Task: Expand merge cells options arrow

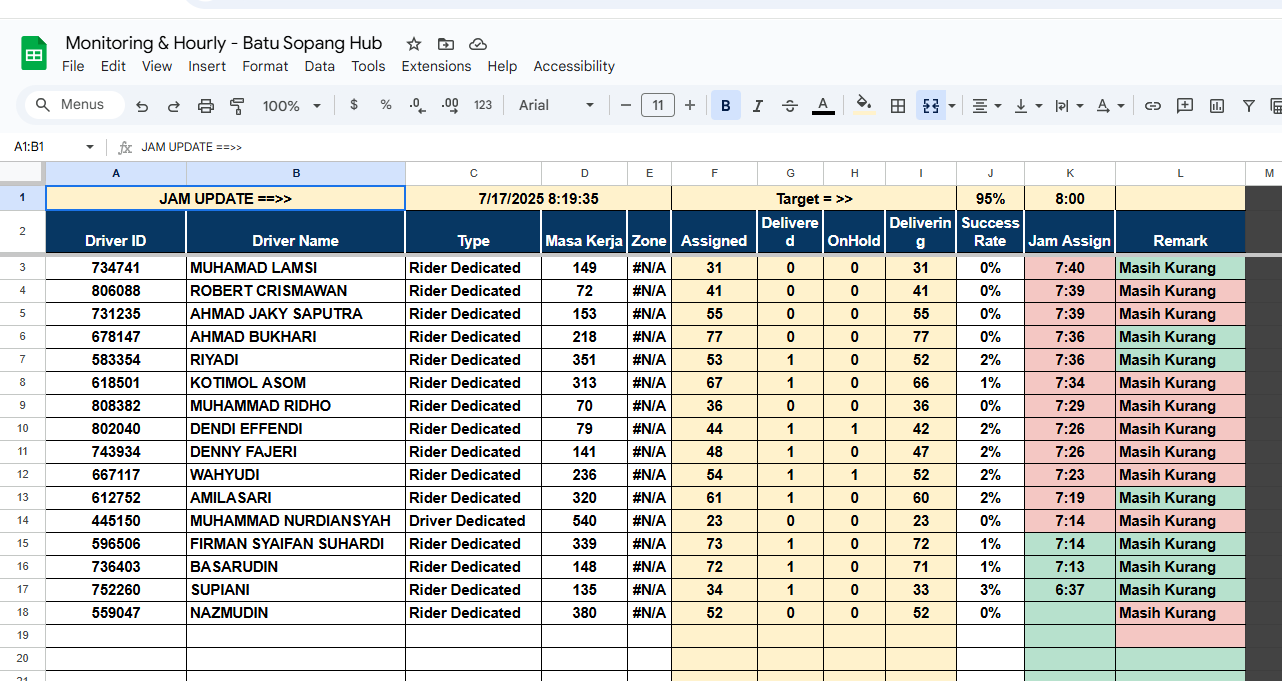Action: [952, 105]
